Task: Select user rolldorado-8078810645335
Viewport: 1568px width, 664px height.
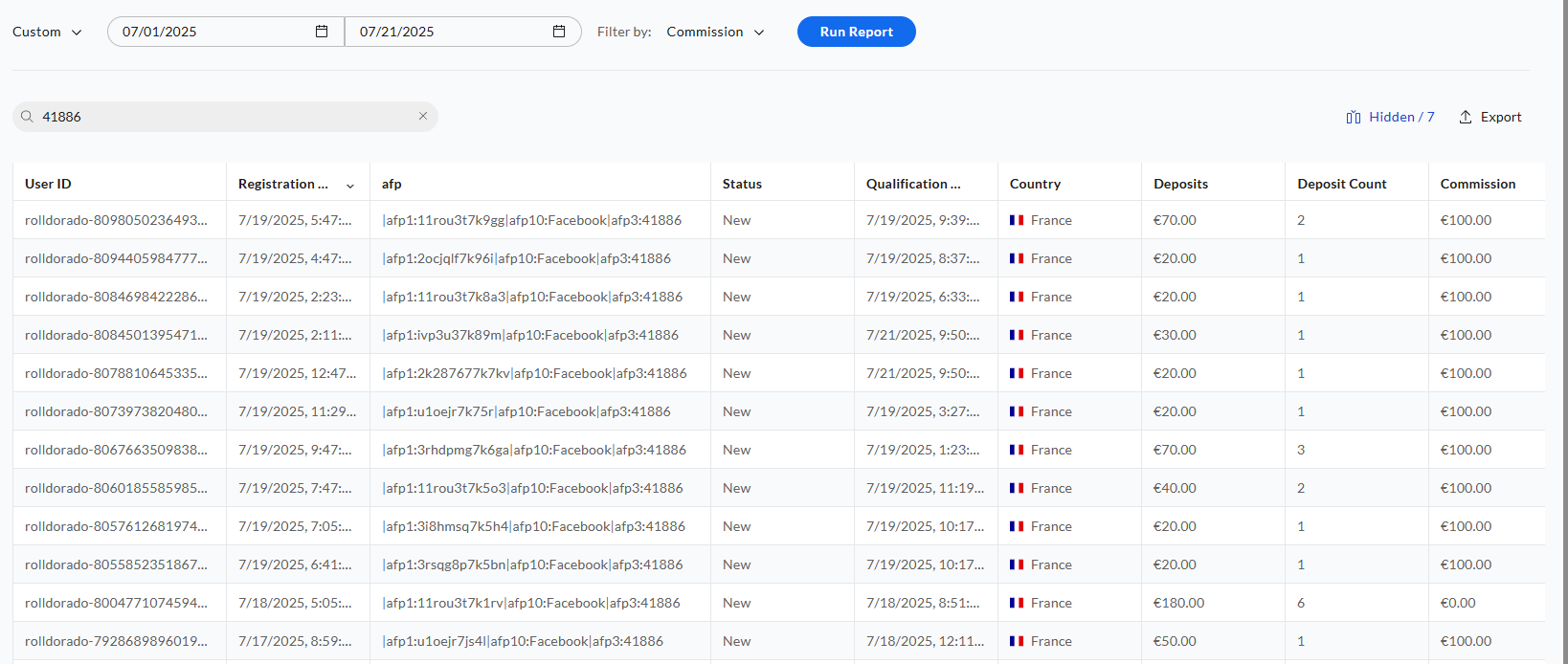Action: click(x=116, y=373)
